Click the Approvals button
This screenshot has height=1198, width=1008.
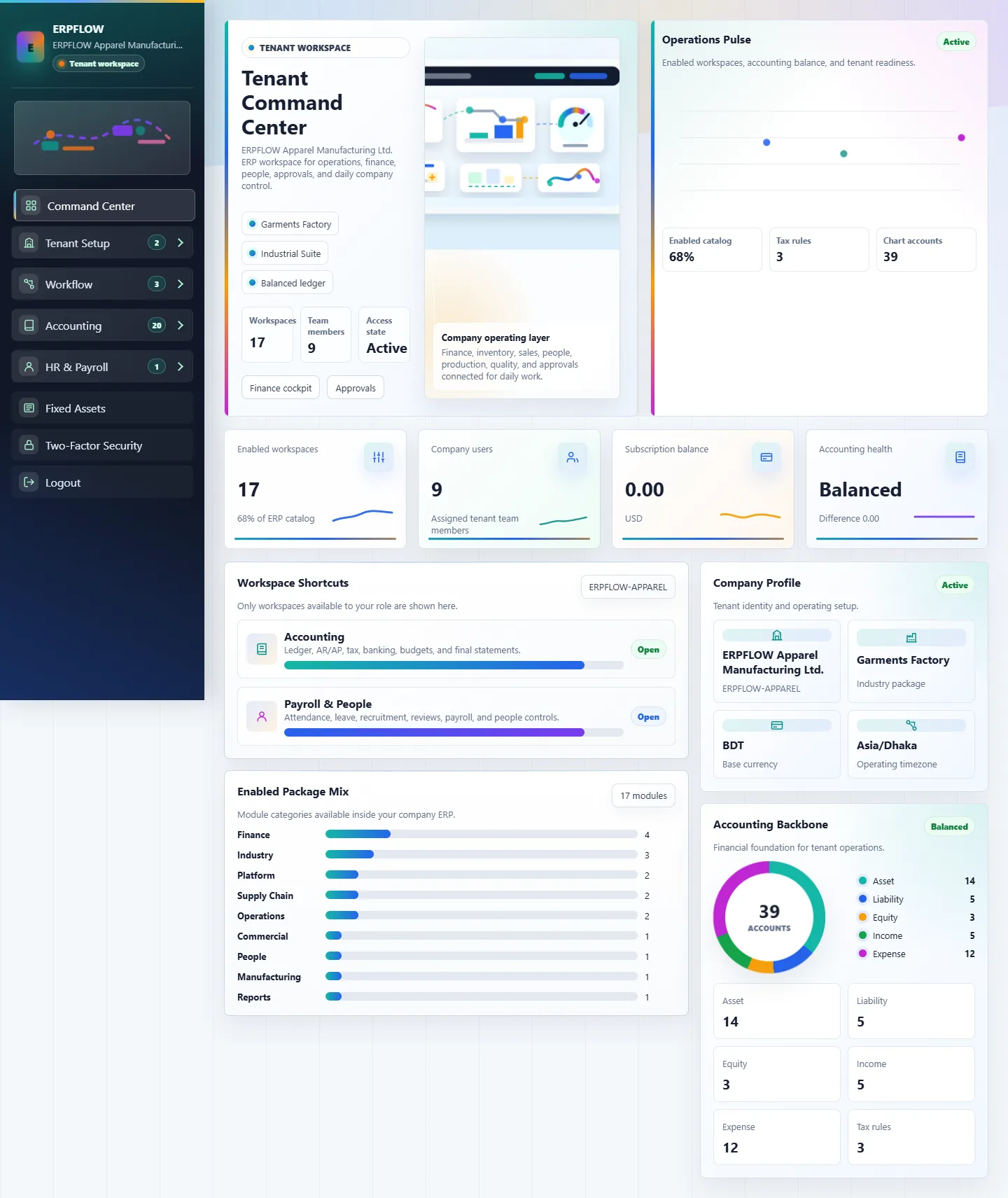[x=356, y=388]
